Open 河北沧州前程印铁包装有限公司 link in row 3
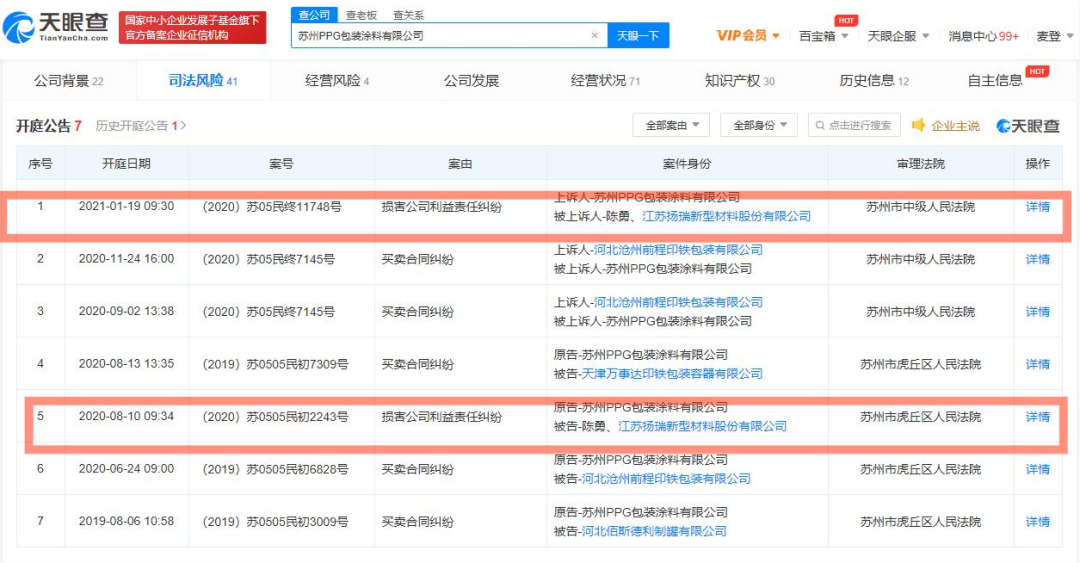Image resolution: width=1080 pixels, height=563 pixels. click(x=678, y=302)
